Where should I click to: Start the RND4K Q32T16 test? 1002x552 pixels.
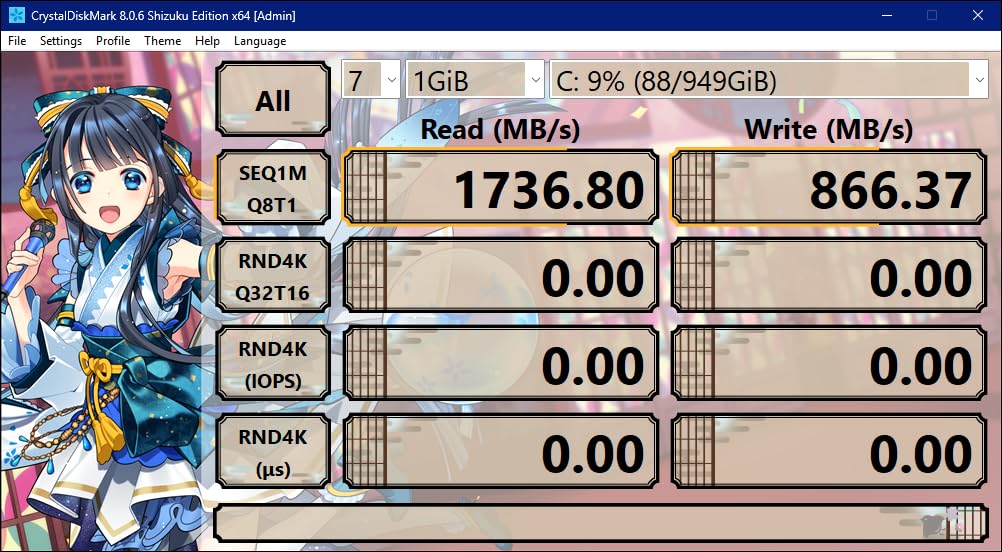point(273,276)
